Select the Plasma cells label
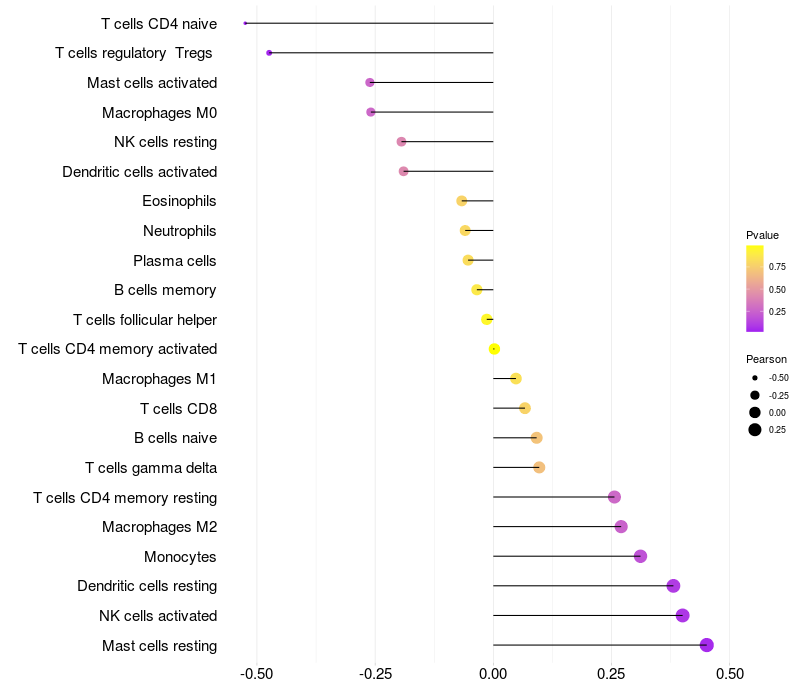This screenshot has height=700, width=800. tap(174, 261)
